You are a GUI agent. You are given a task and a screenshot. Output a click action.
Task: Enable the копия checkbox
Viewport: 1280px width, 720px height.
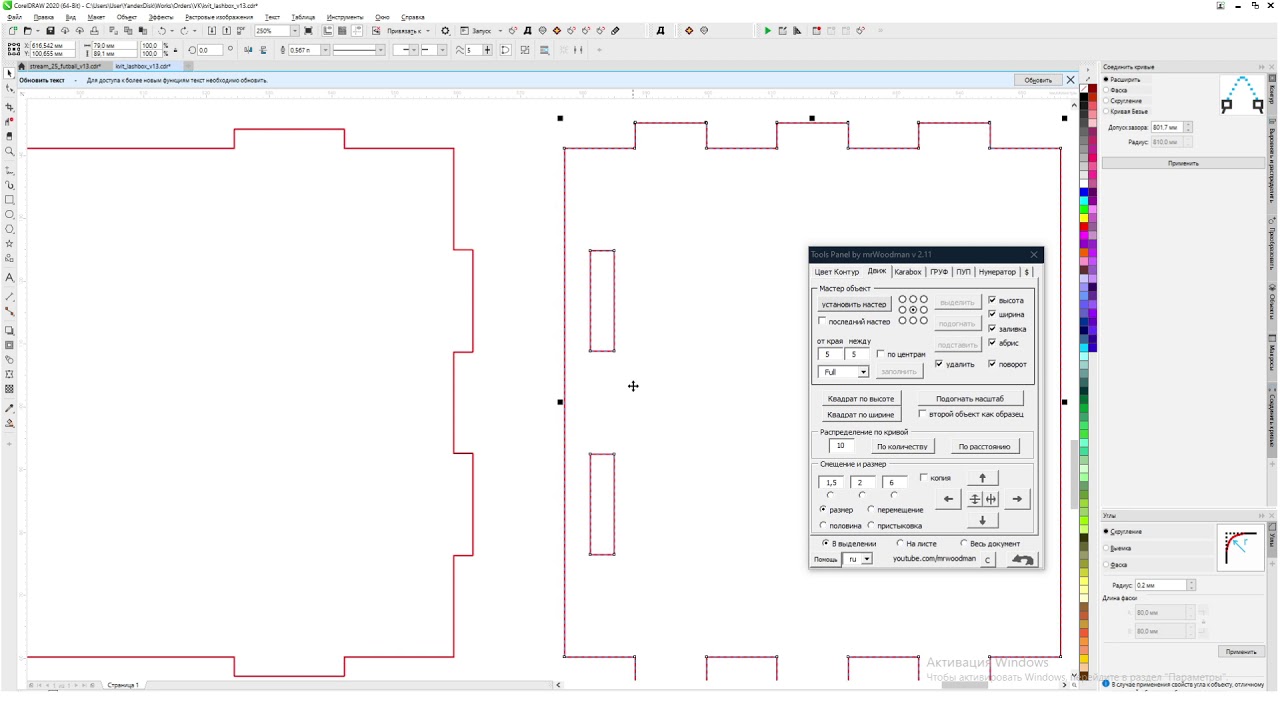pos(923,478)
